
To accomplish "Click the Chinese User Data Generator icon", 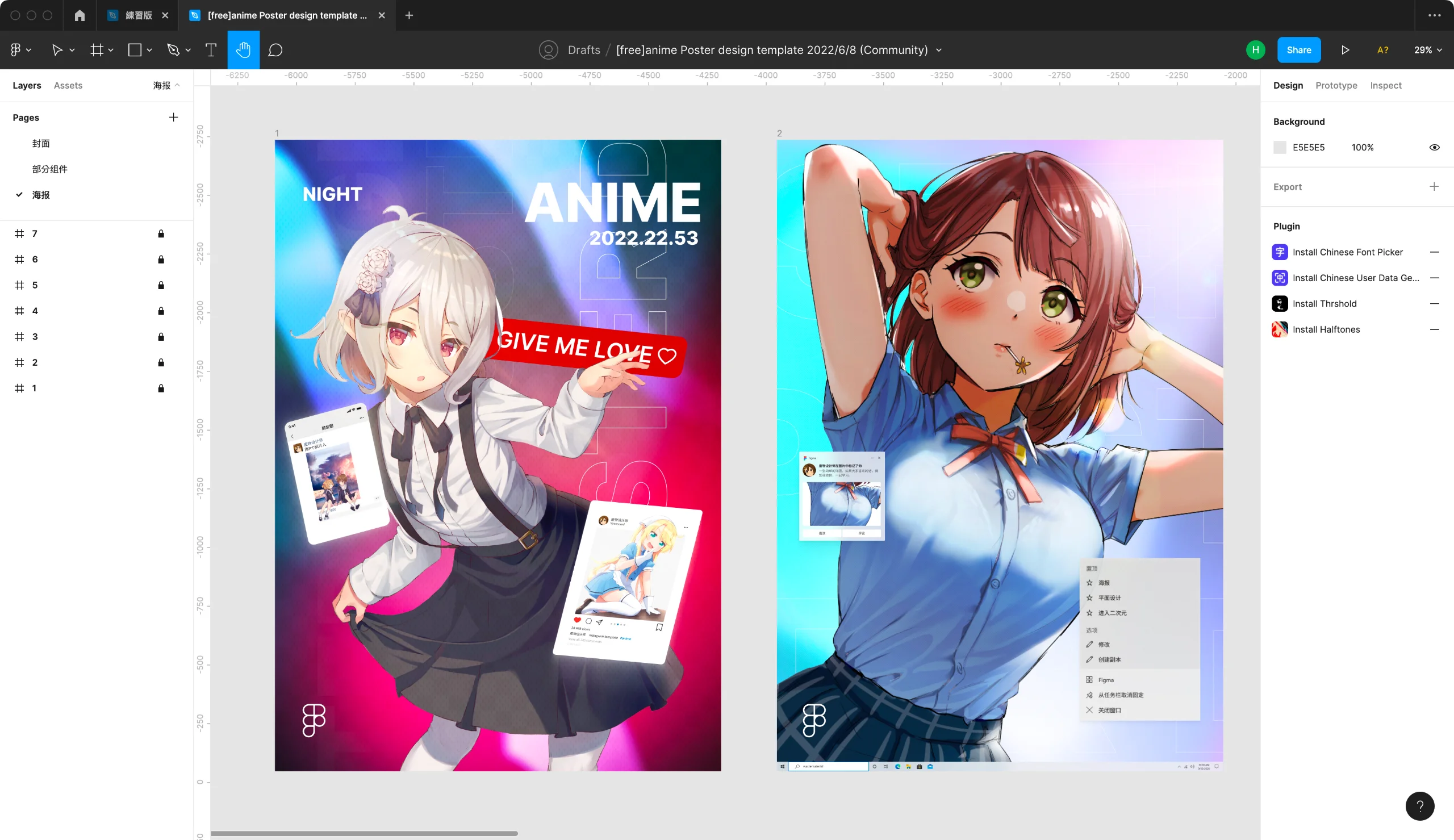I will (x=1279, y=278).
